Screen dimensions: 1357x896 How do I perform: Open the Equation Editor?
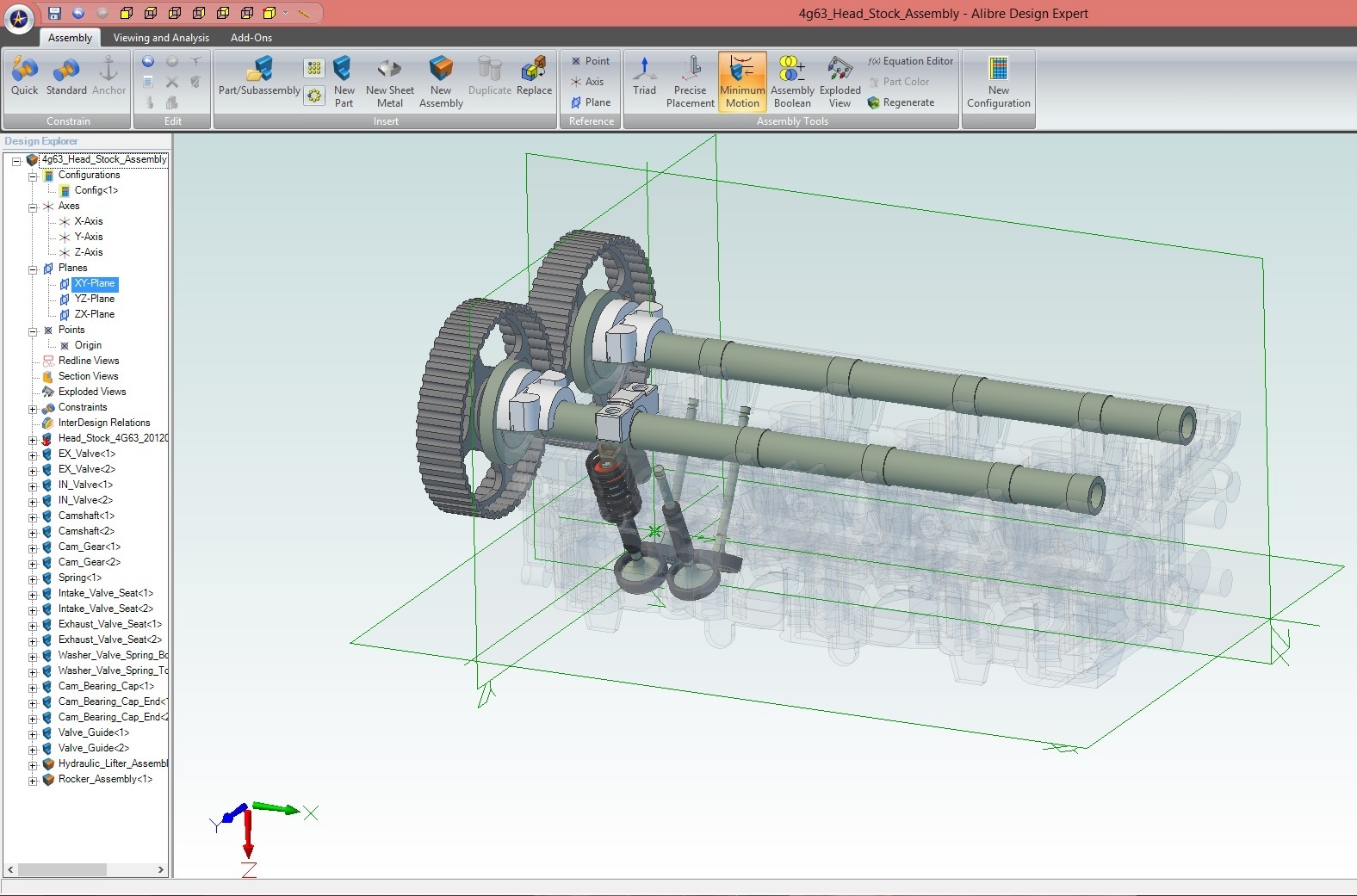tap(910, 61)
